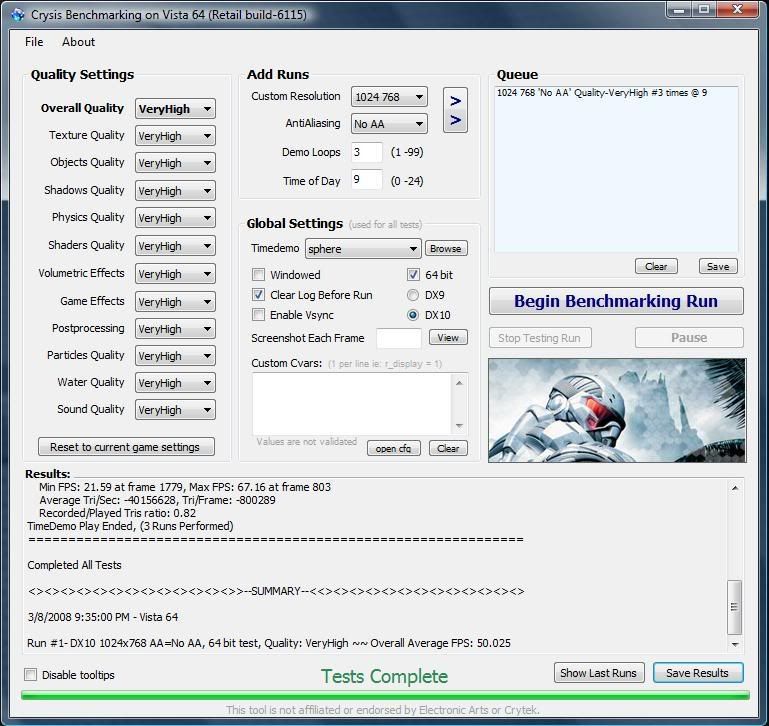Expand the Overall Quality dropdown
Image resolution: width=769 pixels, height=726 pixels.
(175, 109)
